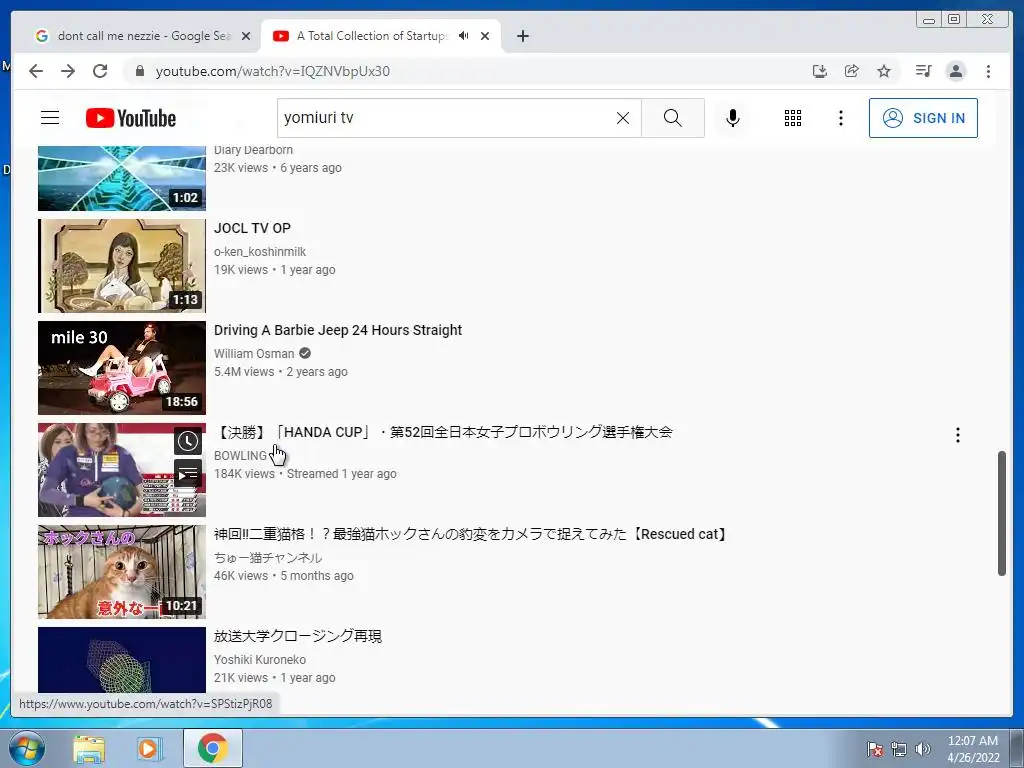Open HANDA CUP video's three-dot menu
The image size is (1024, 768).
click(x=957, y=435)
